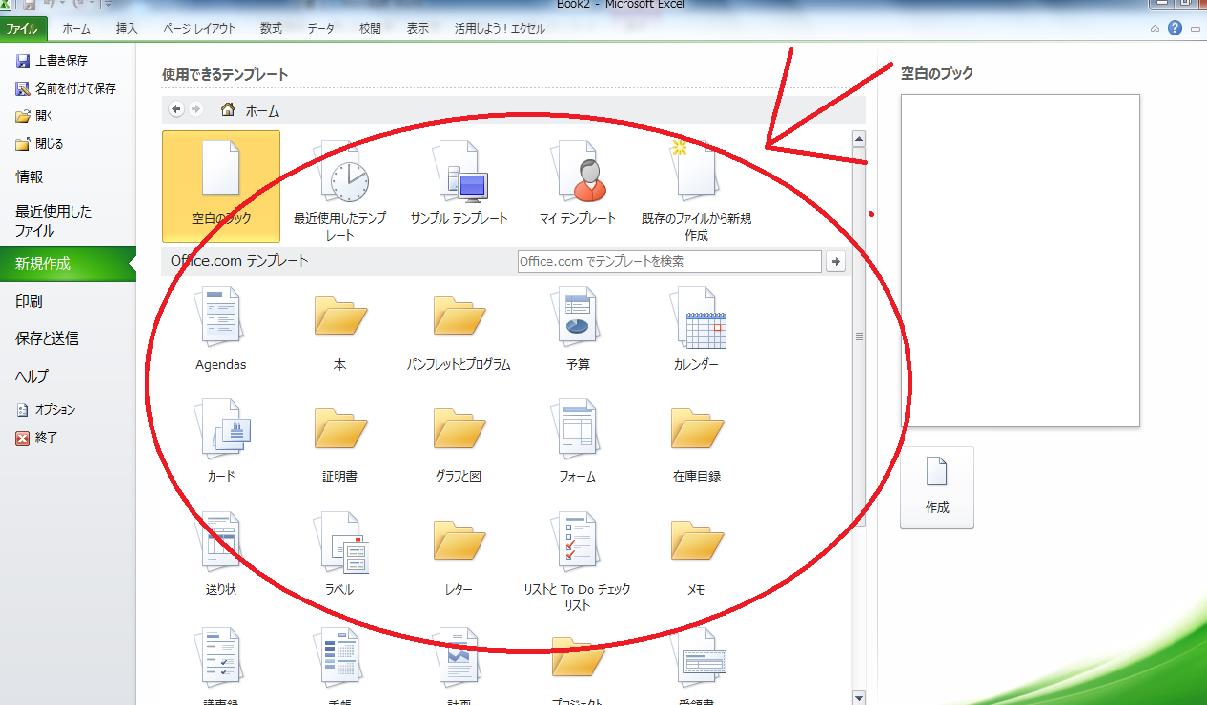Click the template list scroll down arrow

[x=859, y=697]
